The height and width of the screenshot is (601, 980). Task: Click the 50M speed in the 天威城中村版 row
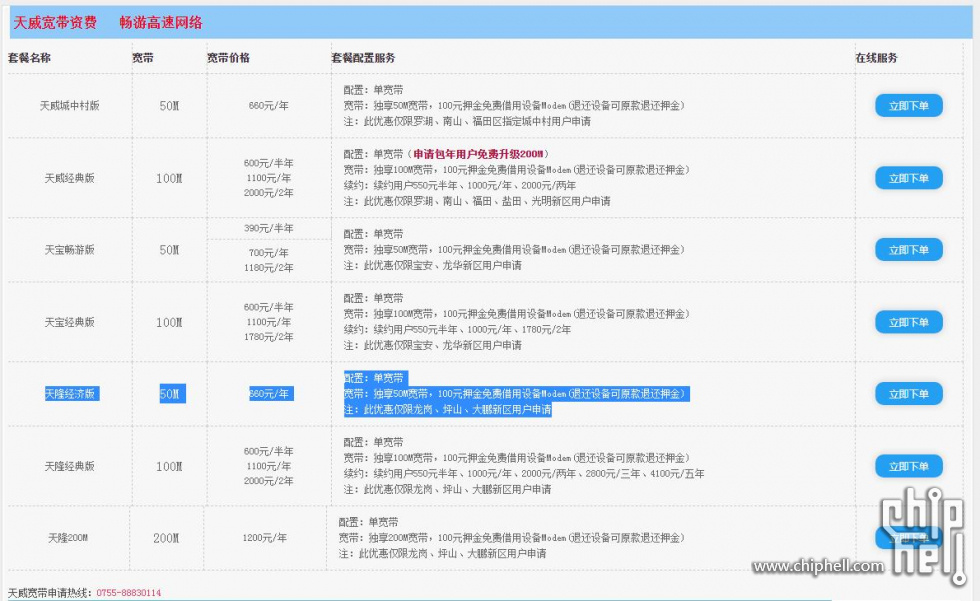coord(169,106)
